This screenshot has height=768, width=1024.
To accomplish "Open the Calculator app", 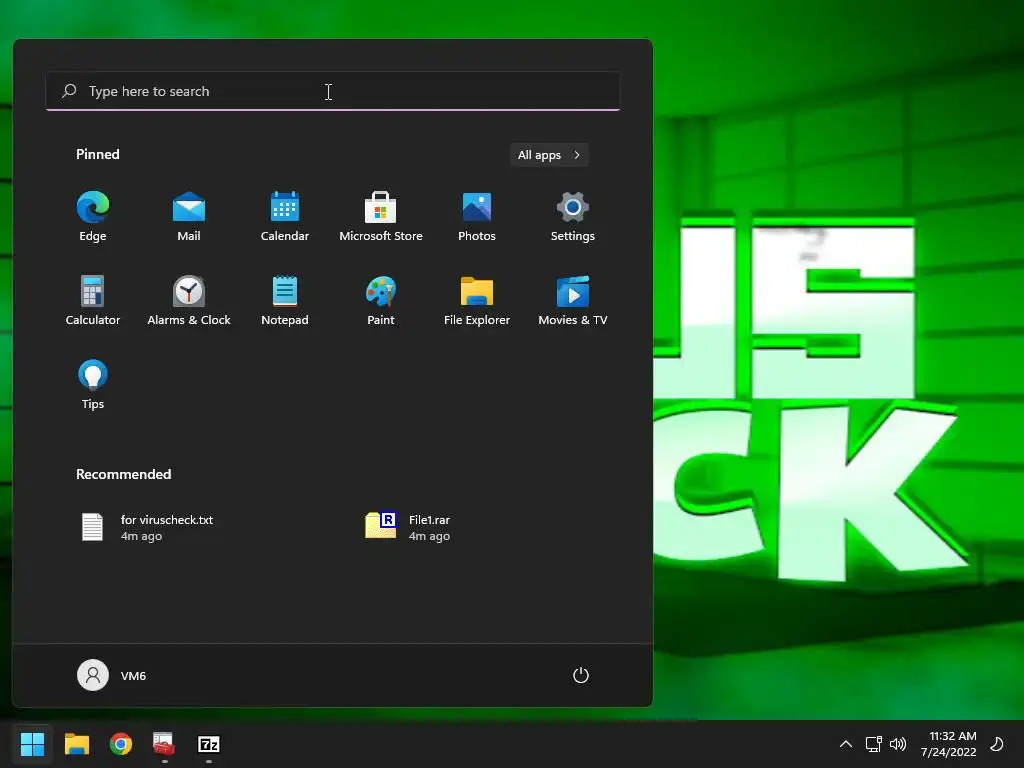I will 93,300.
